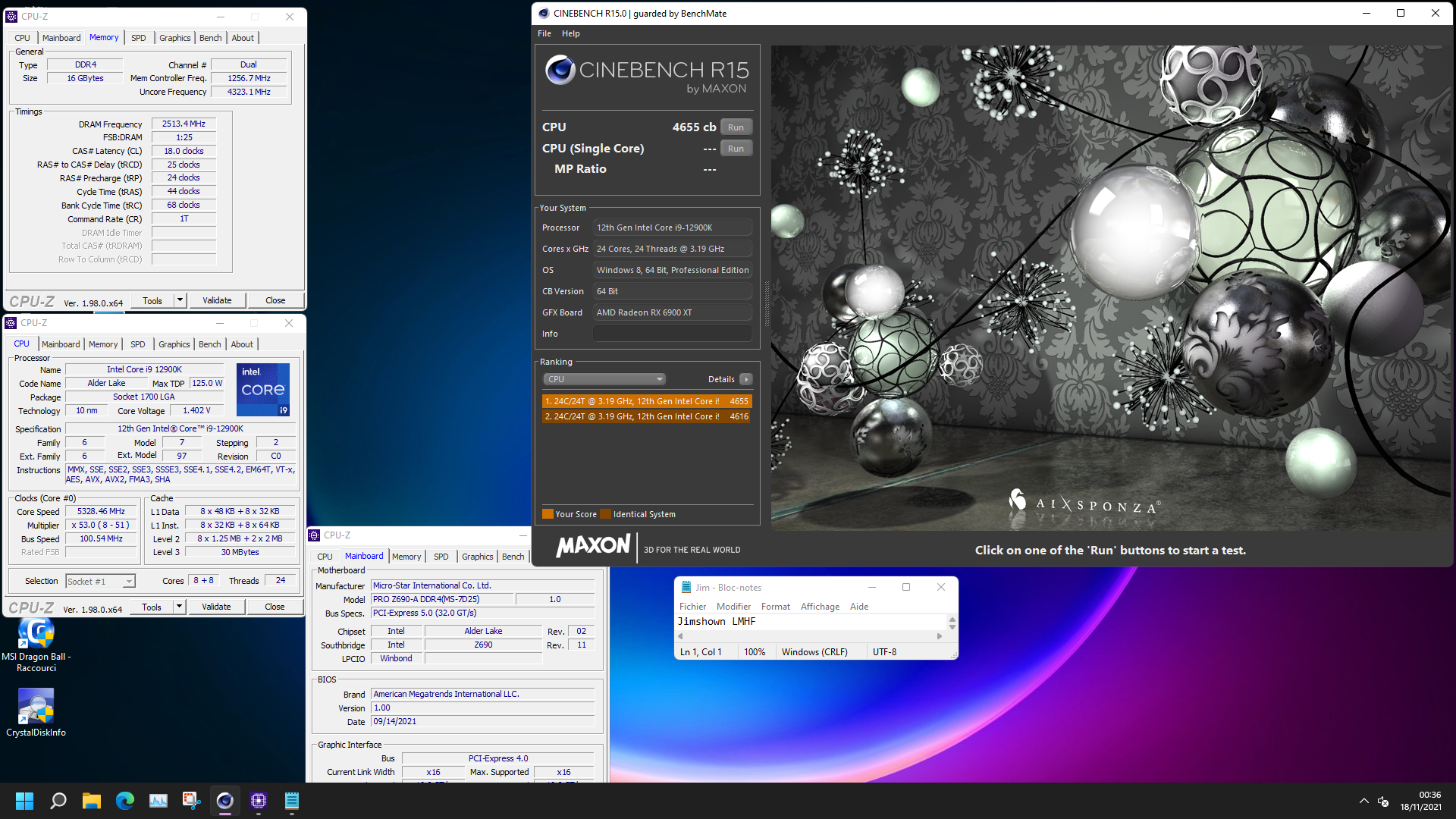Image resolution: width=1456 pixels, height=819 pixels.
Task: Click CPU-Z CPU window title icon
Action: pos(11,323)
